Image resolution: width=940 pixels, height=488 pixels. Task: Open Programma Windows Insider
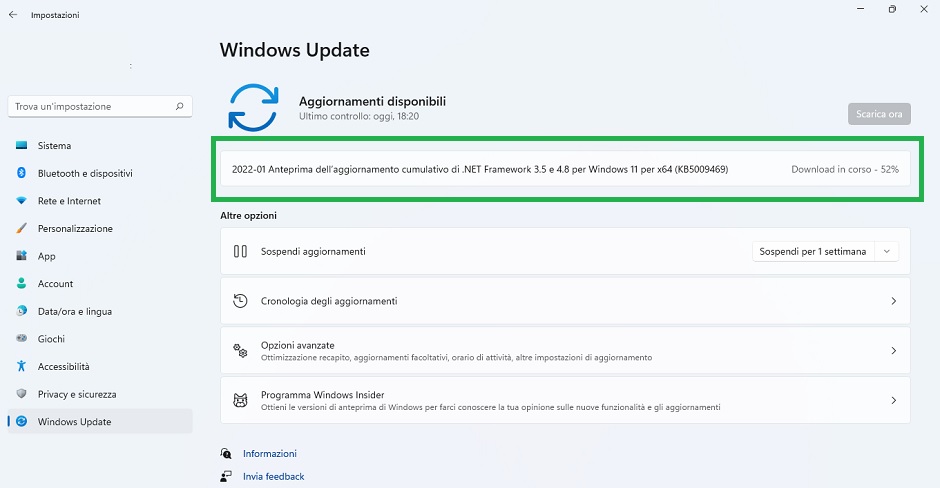pyautogui.click(x=565, y=400)
